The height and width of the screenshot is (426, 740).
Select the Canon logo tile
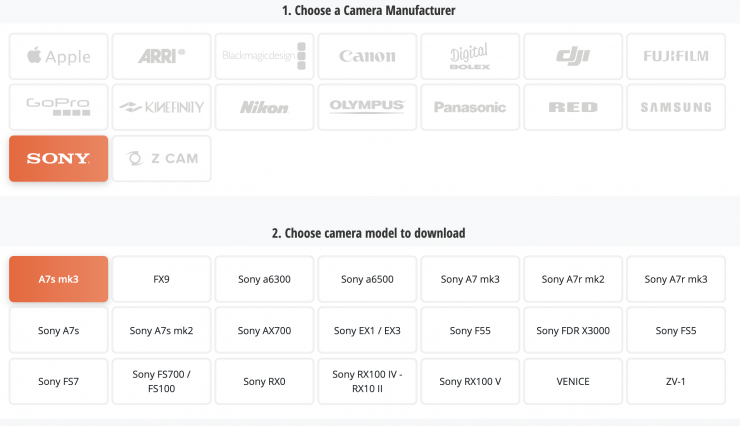[367, 57]
